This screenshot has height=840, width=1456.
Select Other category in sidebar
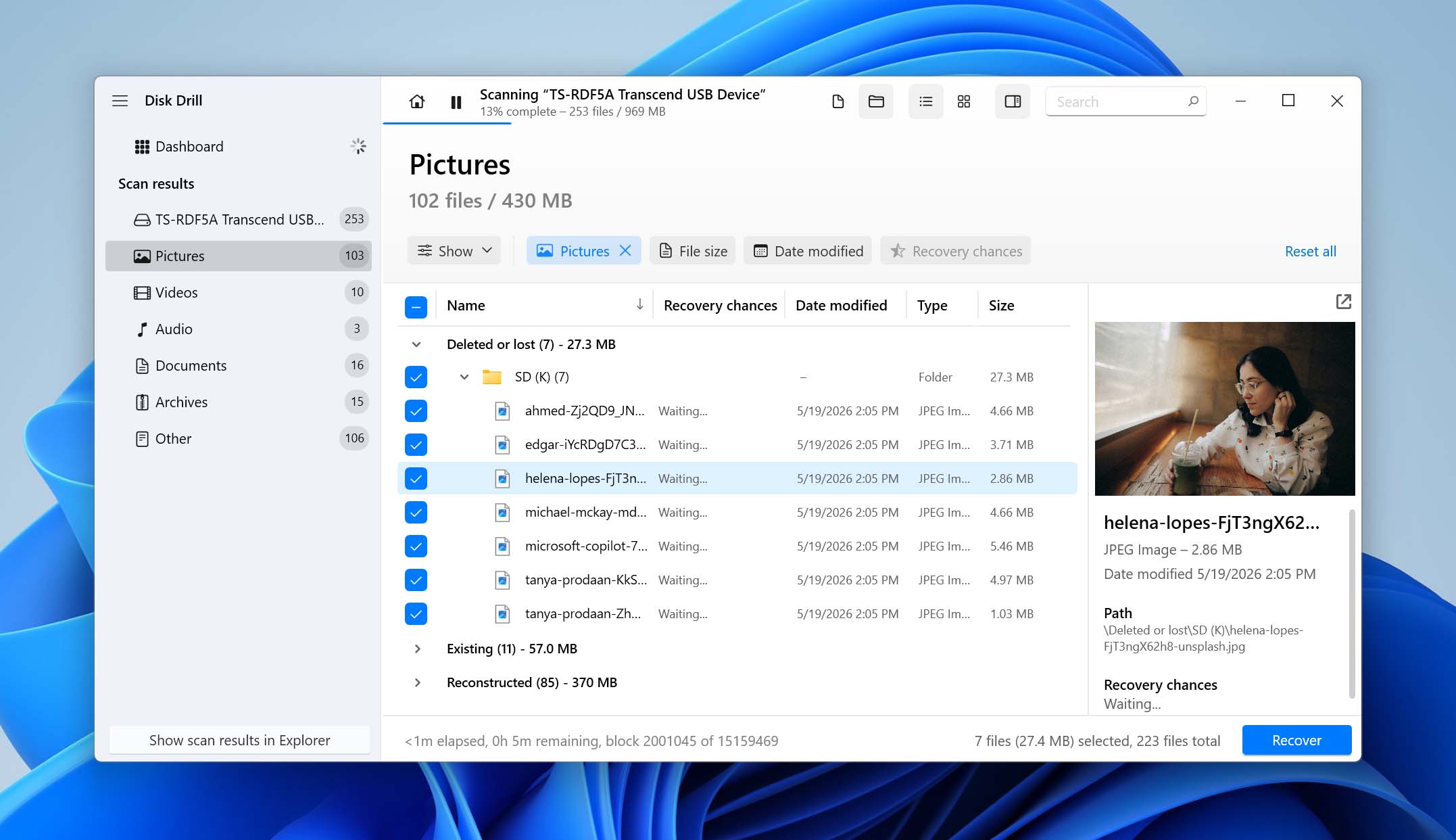(239, 438)
